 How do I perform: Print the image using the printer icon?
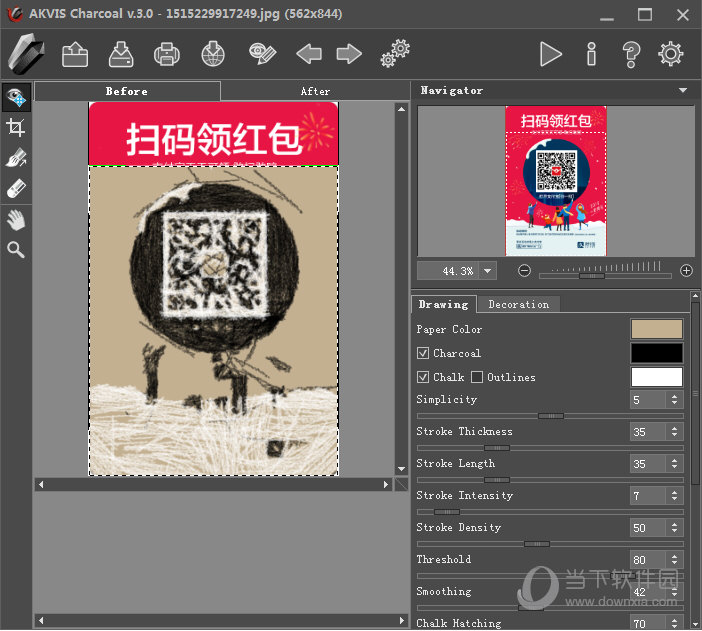pyautogui.click(x=167, y=54)
